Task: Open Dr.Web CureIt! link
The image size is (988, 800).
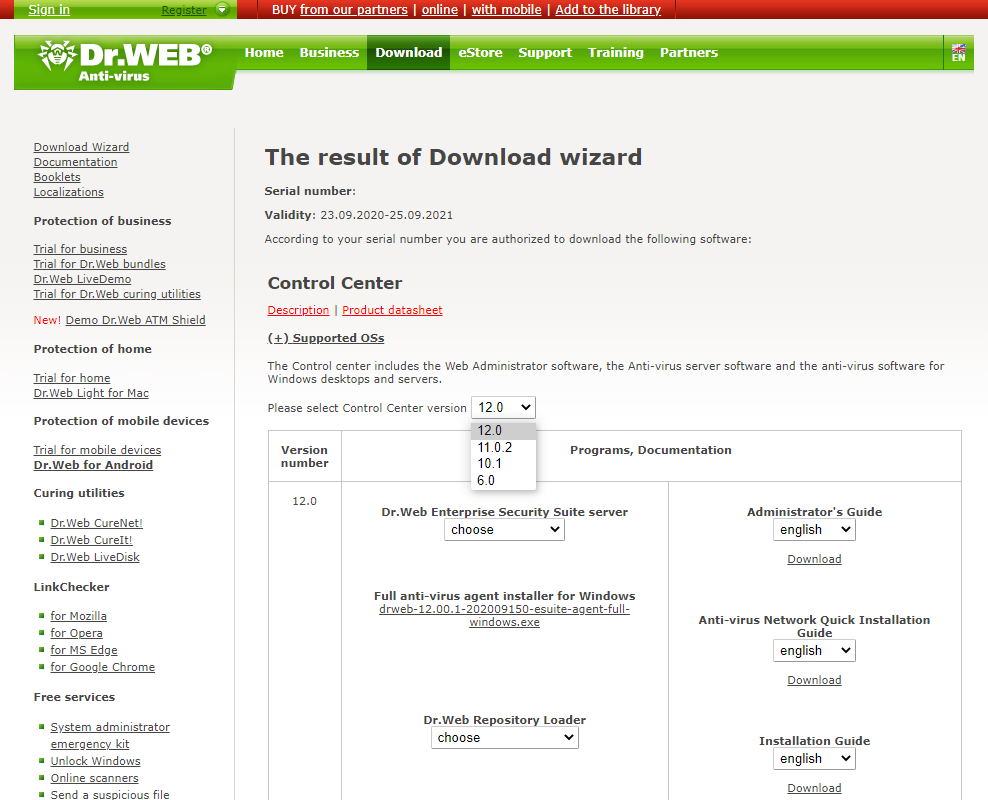Action: [91, 540]
